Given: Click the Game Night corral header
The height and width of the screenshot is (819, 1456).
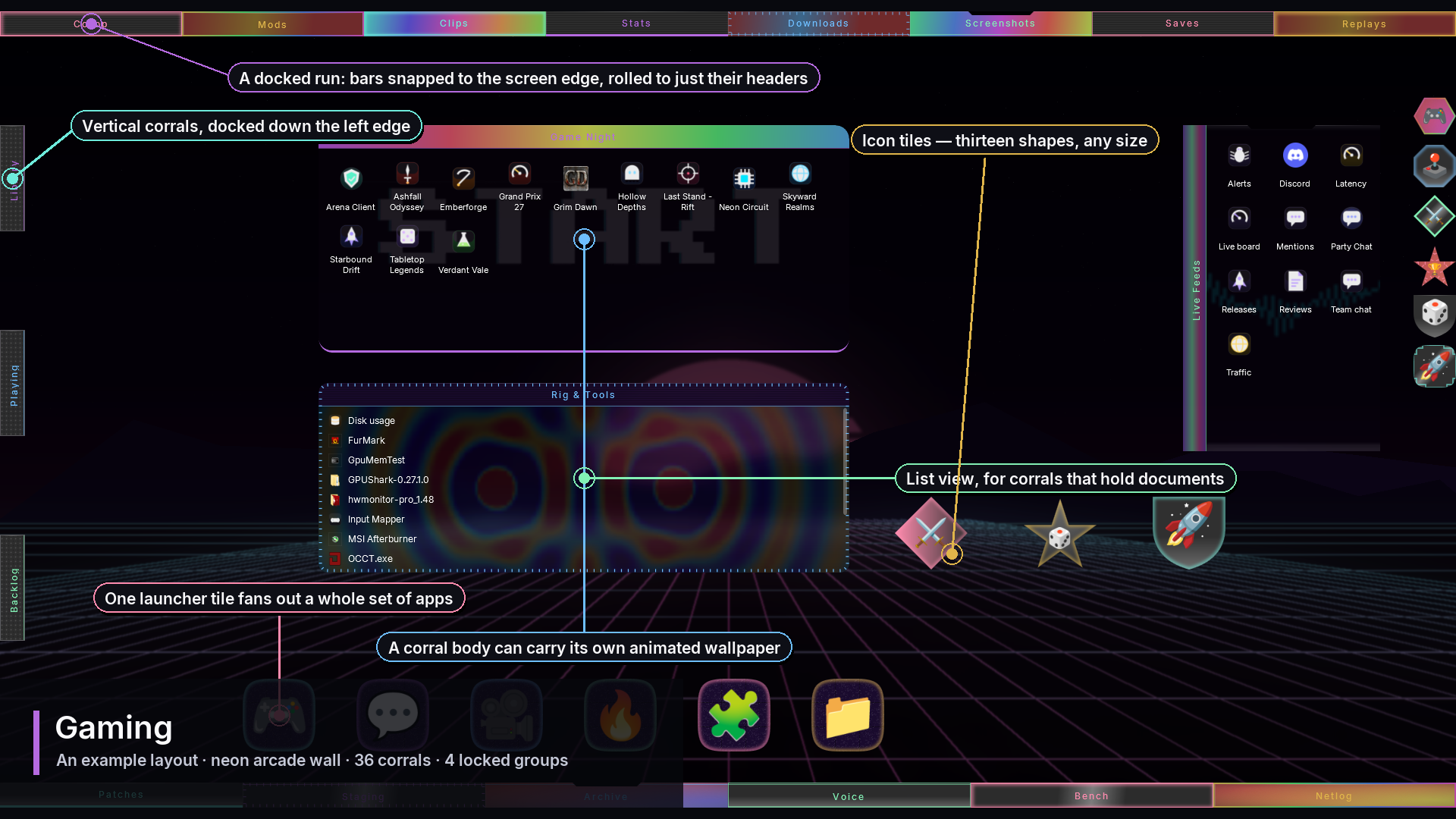Looking at the screenshot, I should pos(583,136).
